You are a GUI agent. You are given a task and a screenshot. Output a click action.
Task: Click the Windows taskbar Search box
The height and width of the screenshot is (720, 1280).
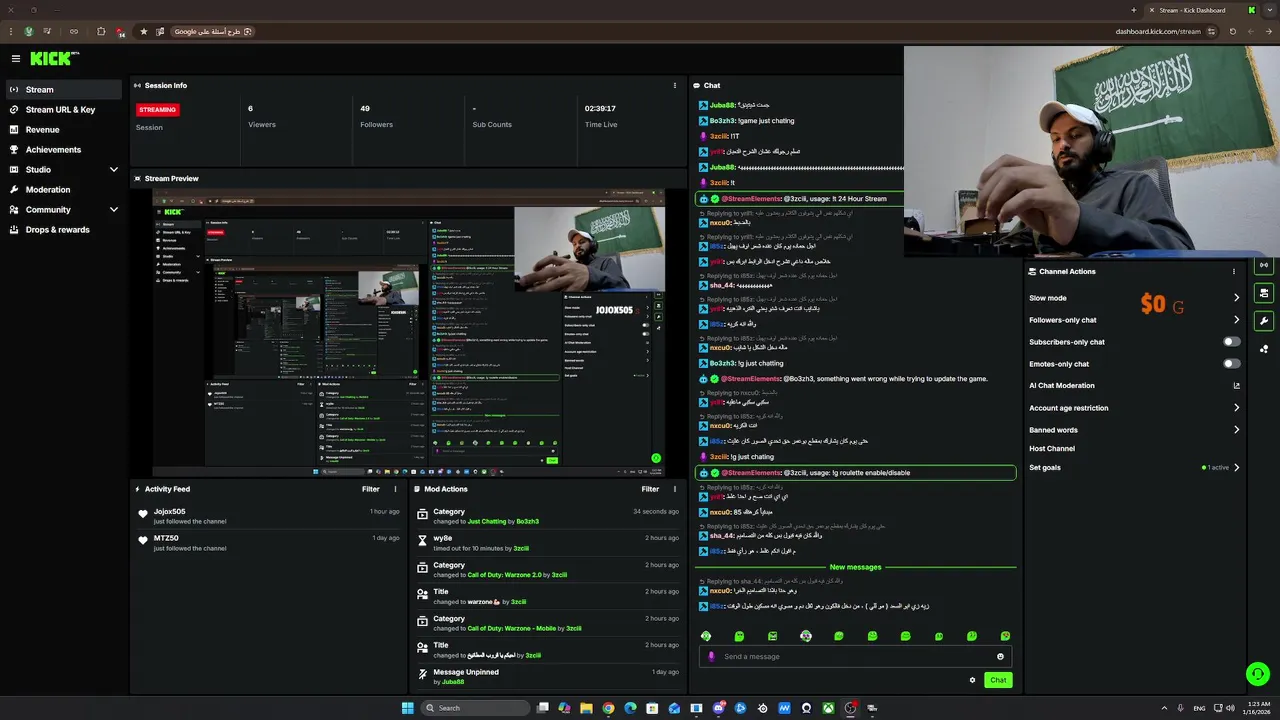473,708
